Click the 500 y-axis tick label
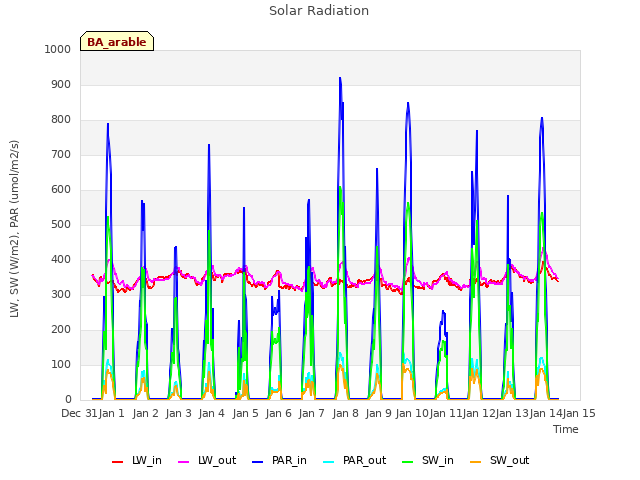 [x=61, y=224]
